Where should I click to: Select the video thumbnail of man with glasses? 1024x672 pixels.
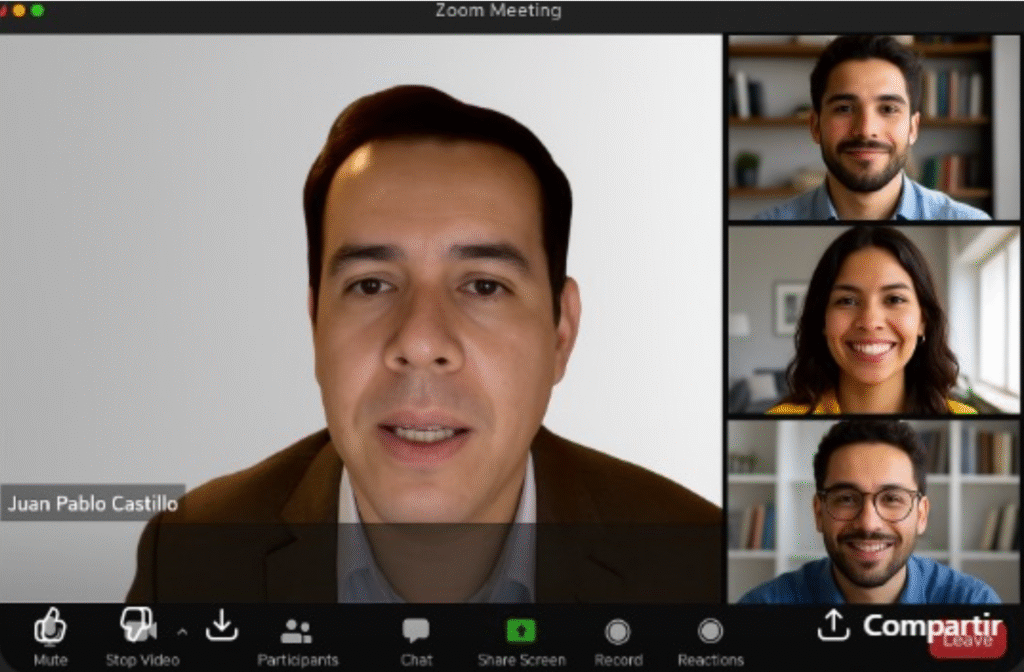(873, 512)
